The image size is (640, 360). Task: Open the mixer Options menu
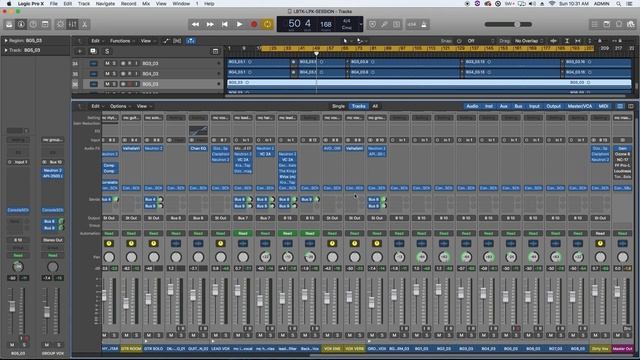point(120,106)
